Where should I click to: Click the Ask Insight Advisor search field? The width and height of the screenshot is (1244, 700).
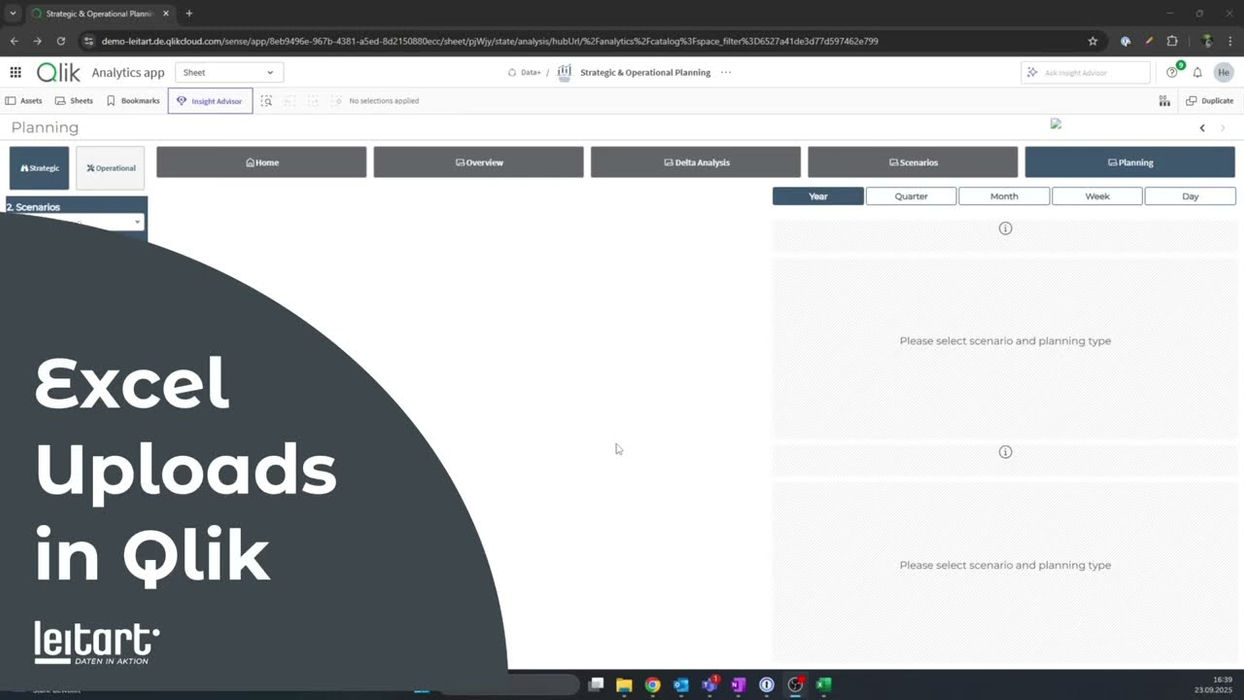(1085, 72)
